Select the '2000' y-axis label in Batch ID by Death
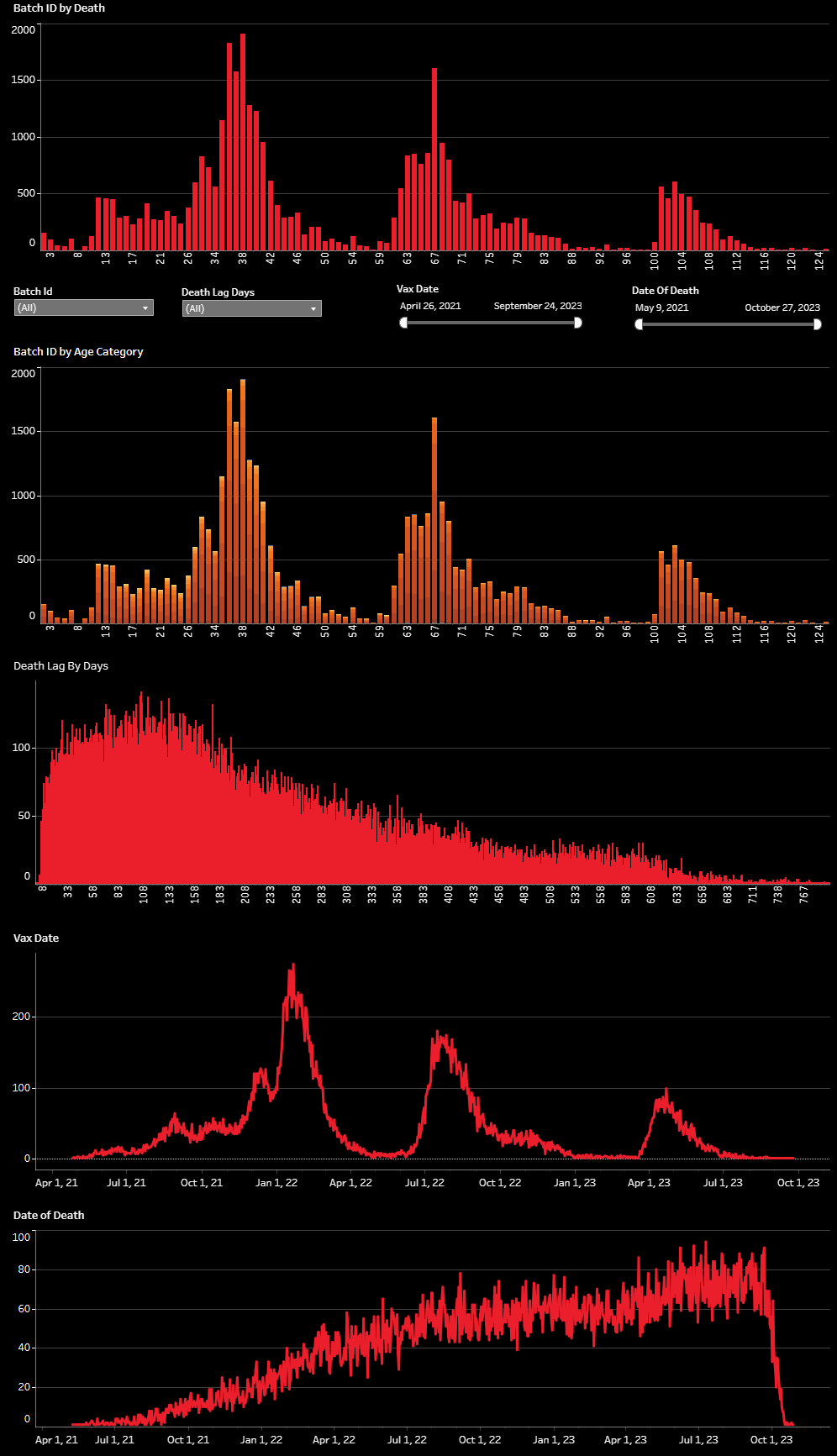The width and height of the screenshot is (837, 1456). click(24, 29)
